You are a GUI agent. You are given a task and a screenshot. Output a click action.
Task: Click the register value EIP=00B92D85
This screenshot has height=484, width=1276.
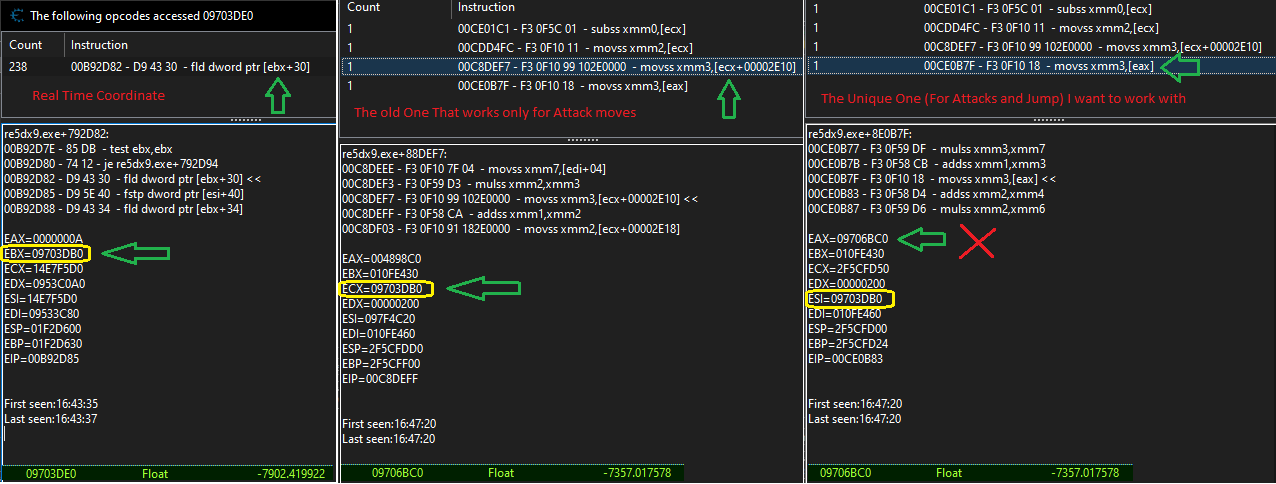click(x=43, y=358)
